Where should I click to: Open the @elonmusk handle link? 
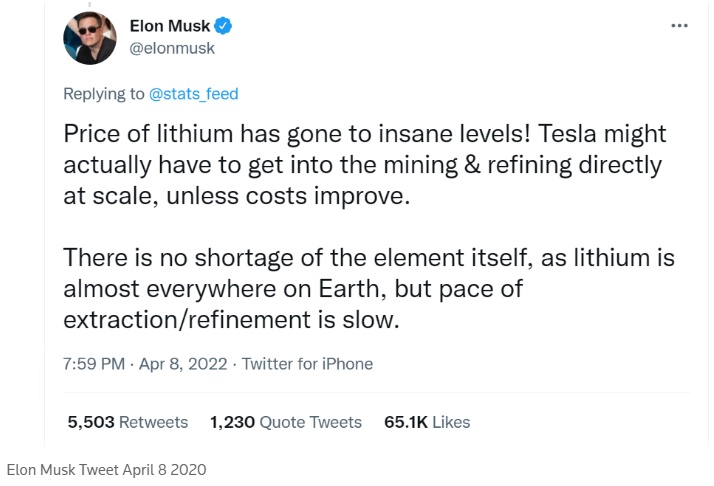coord(172,48)
